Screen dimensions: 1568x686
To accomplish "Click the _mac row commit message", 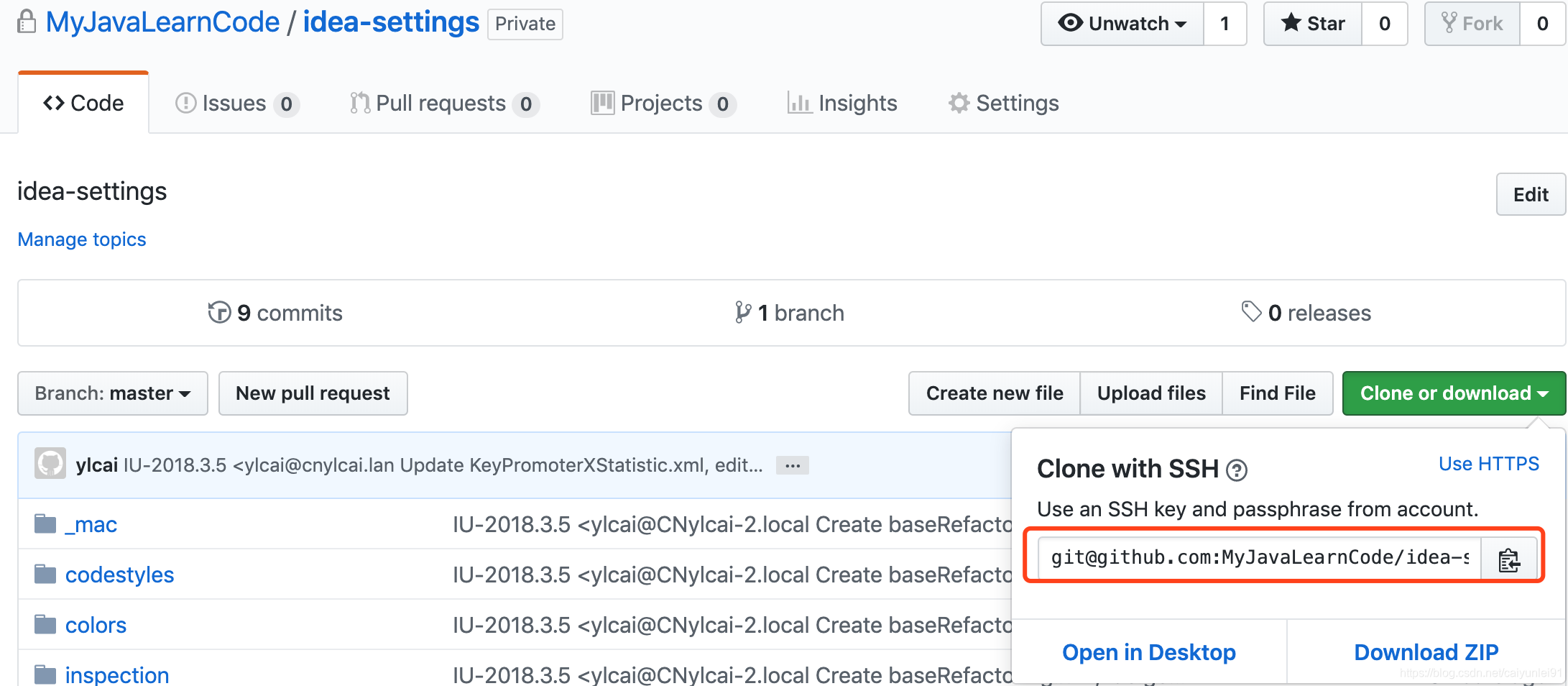I will tap(732, 525).
